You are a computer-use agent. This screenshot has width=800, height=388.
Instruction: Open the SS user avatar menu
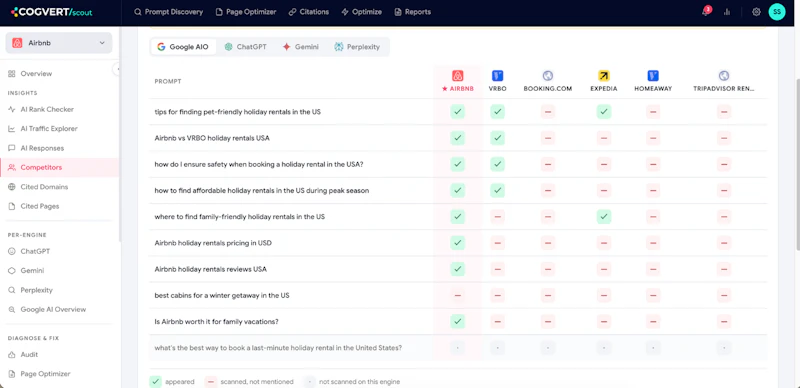click(777, 12)
